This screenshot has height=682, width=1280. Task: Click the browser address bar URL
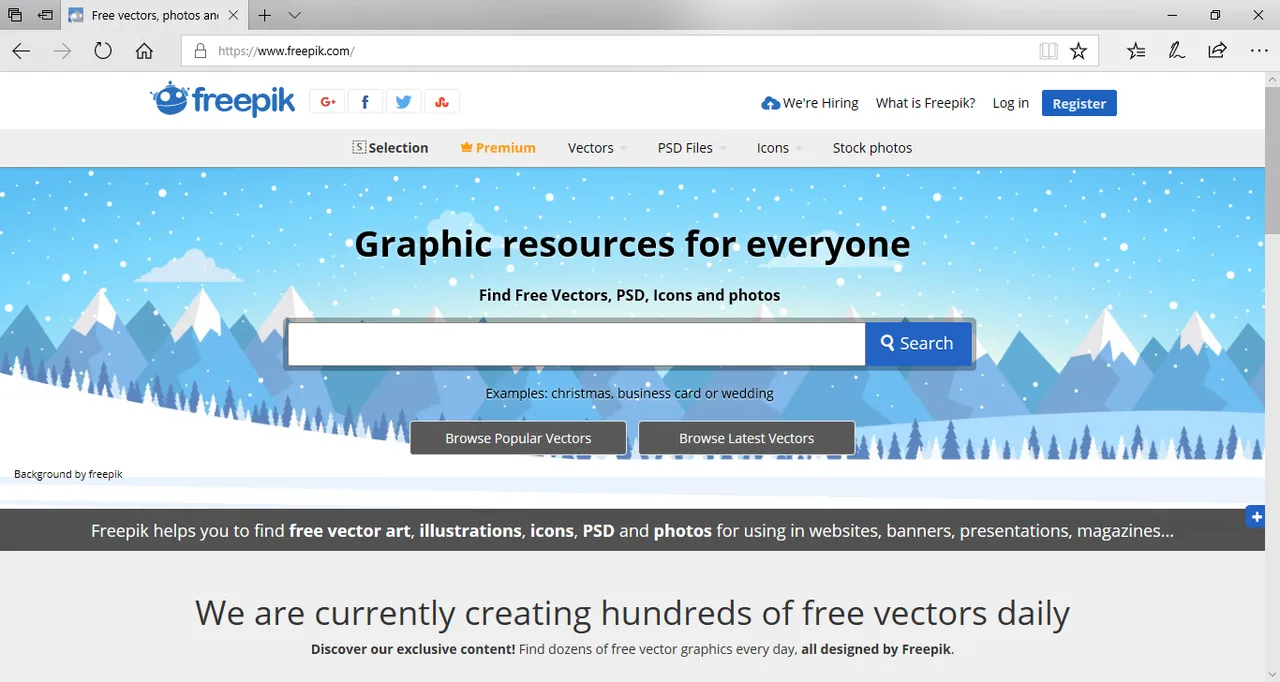click(x=286, y=51)
